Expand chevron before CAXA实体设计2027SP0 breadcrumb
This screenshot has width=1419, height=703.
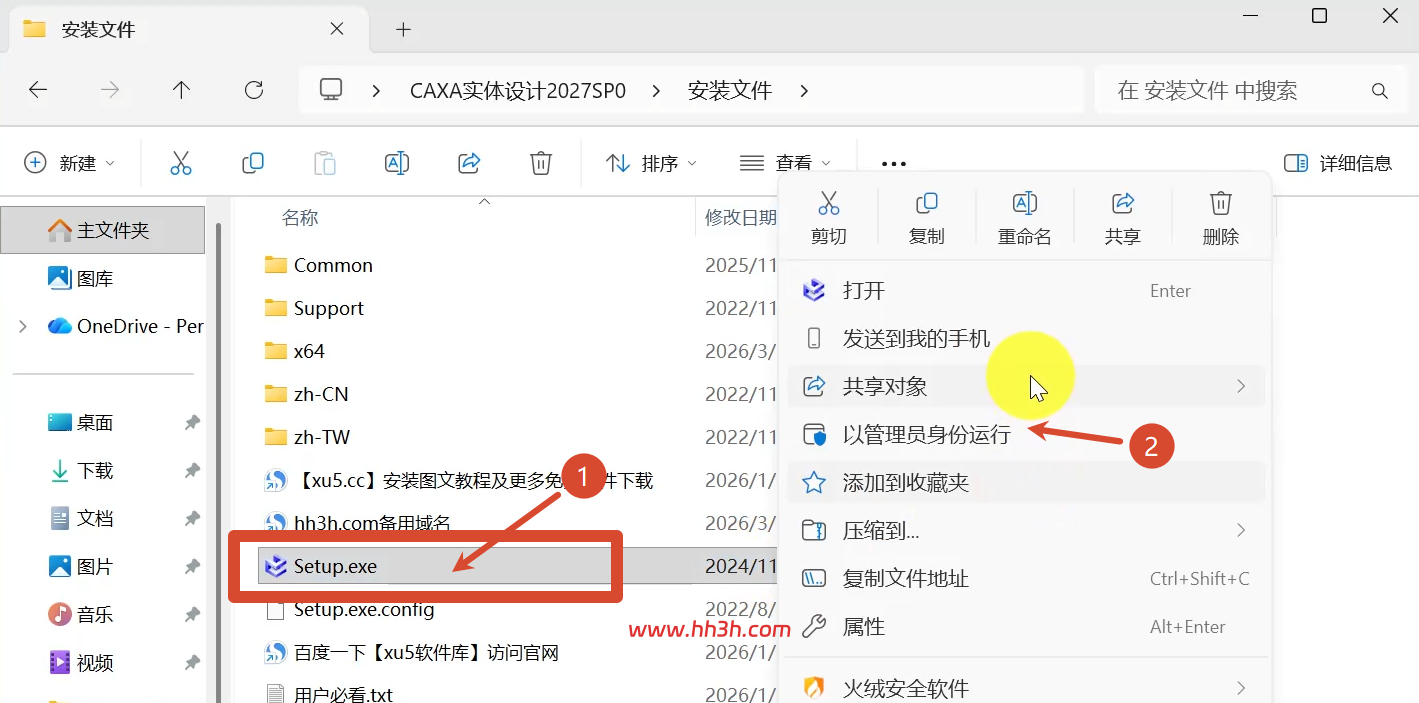coord(376,91)
